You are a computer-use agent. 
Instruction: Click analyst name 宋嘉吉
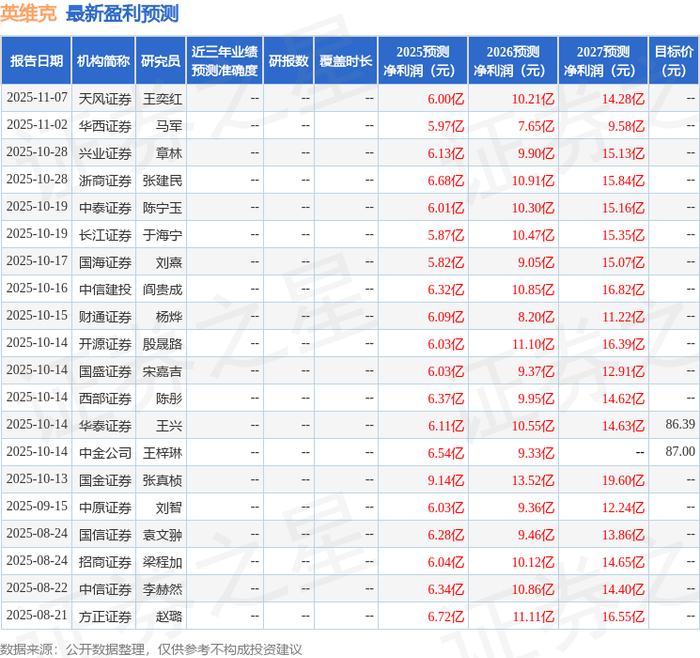(162, 371)
